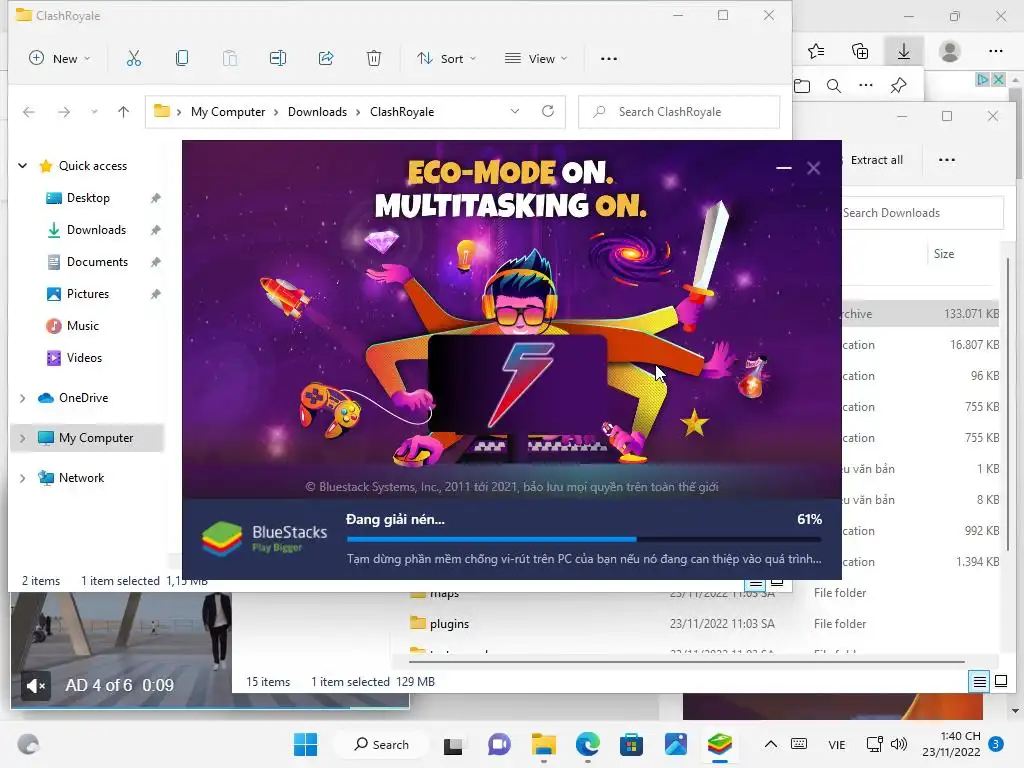Expand the My Computer tree node
This screenshot has width=1024, height=768.
[x=22, y=438]
